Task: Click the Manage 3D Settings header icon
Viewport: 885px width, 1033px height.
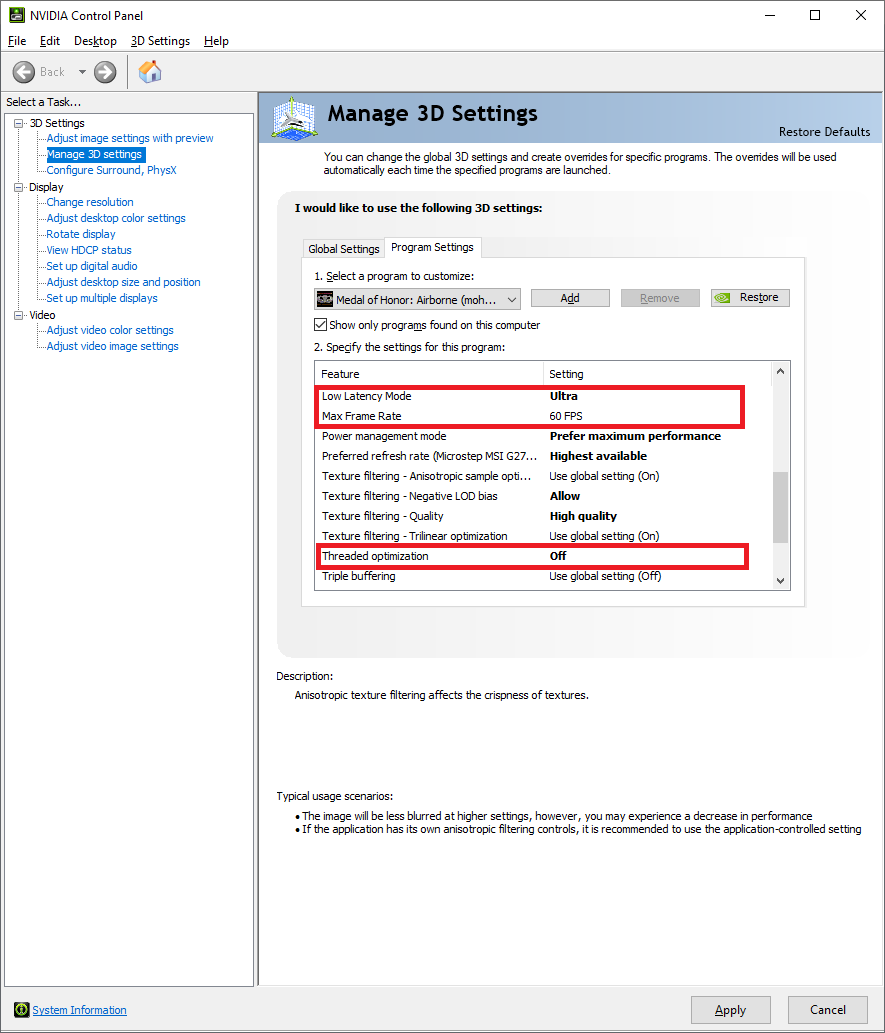Action: point(295,118)
